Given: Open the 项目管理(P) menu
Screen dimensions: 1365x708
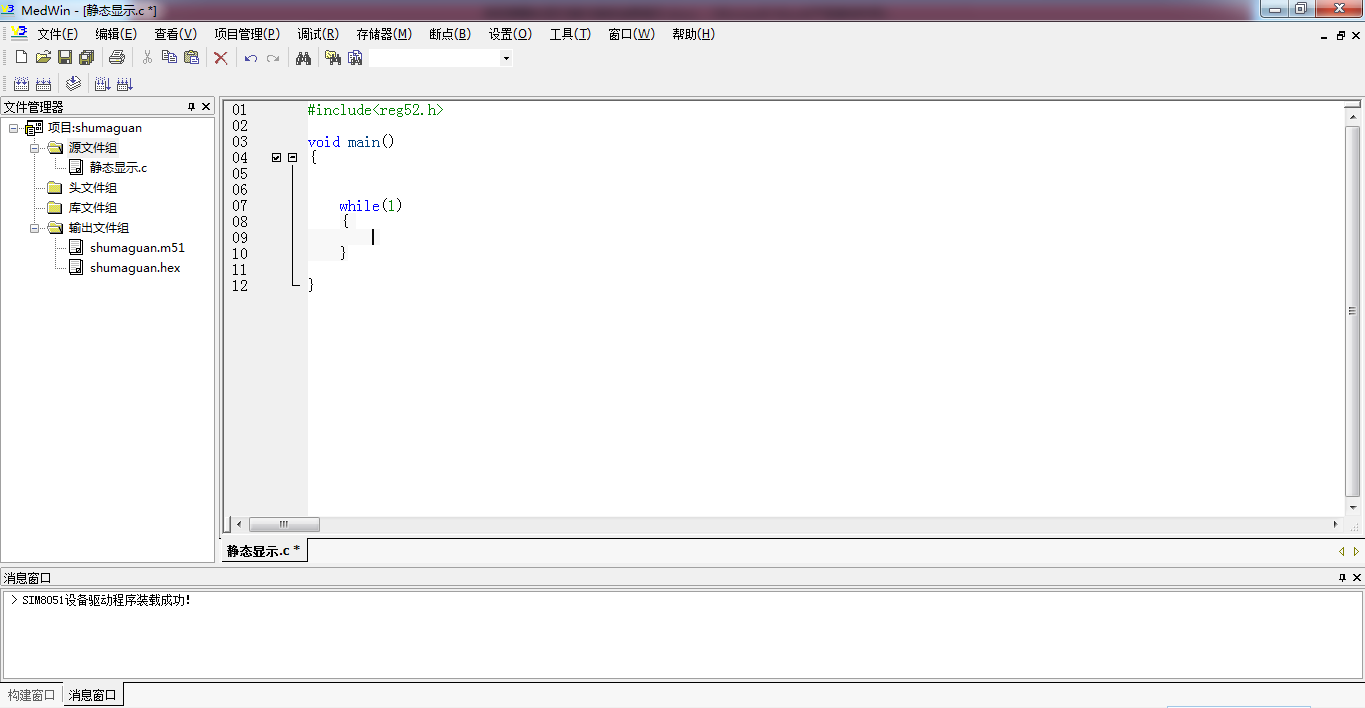Looking at the screenshot, I should (247, 34).
